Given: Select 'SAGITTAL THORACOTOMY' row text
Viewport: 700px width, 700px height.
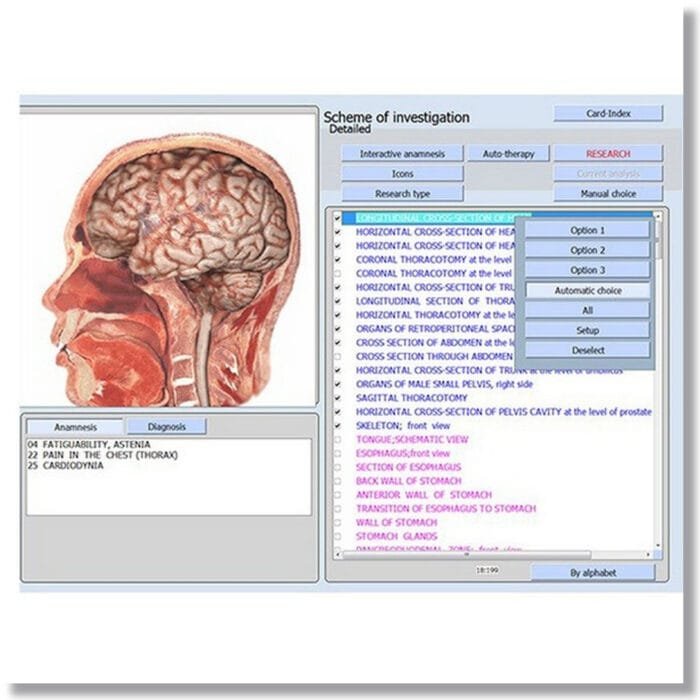Looking at the screenshot, I should (411, 398).
